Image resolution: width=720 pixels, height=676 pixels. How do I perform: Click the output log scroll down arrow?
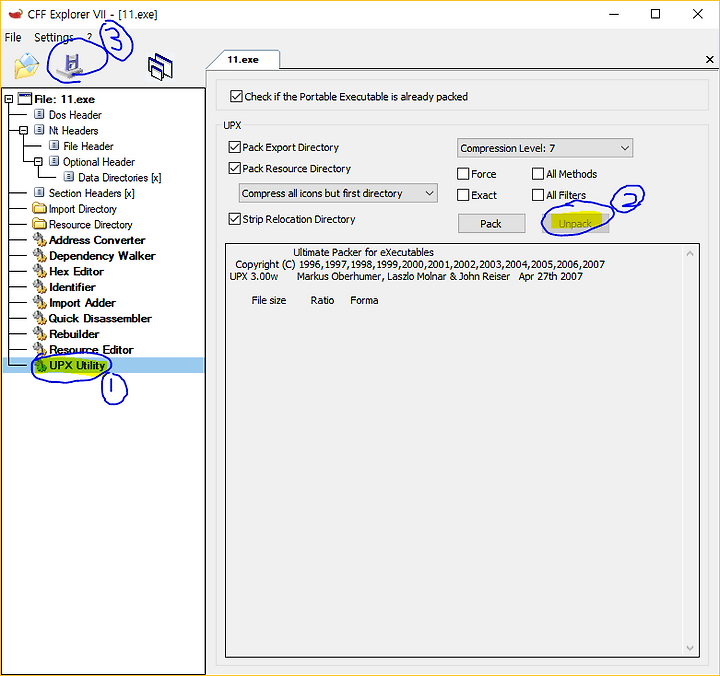(690, 648)
